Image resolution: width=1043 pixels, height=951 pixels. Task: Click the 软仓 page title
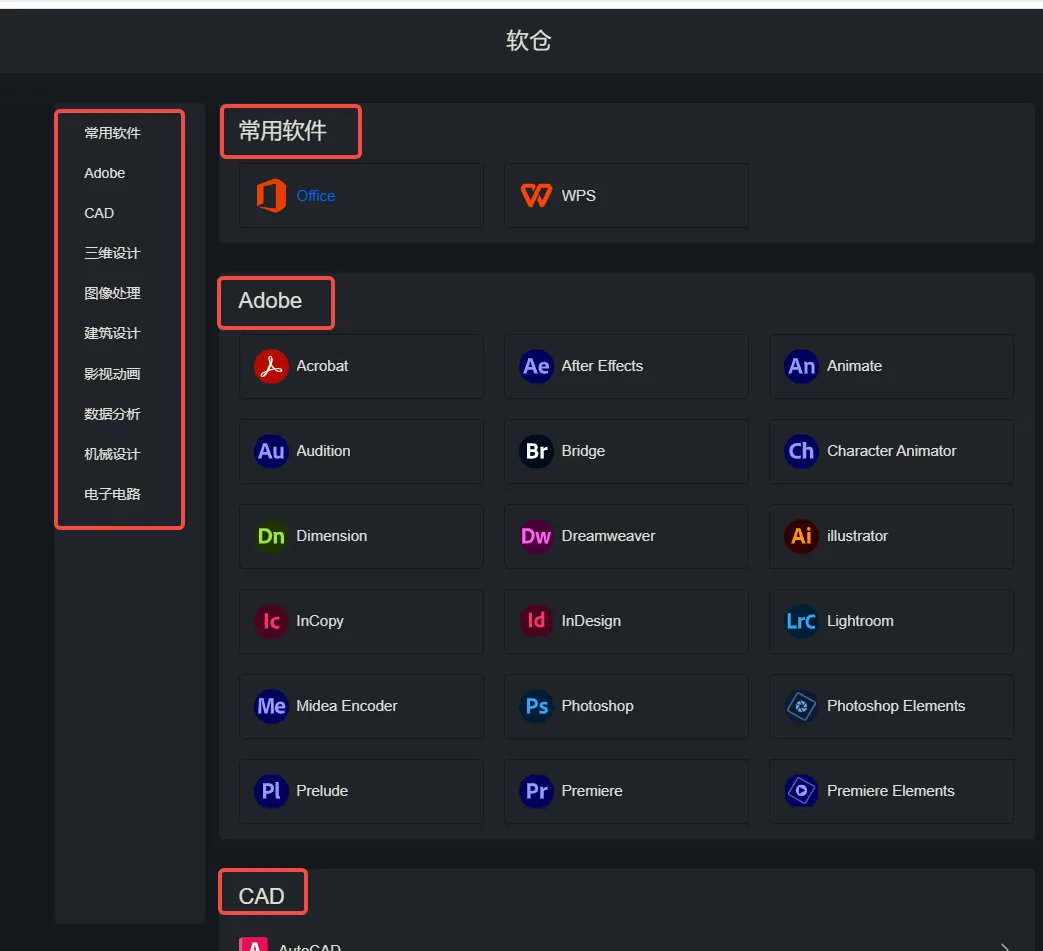[x=529, y=41]
